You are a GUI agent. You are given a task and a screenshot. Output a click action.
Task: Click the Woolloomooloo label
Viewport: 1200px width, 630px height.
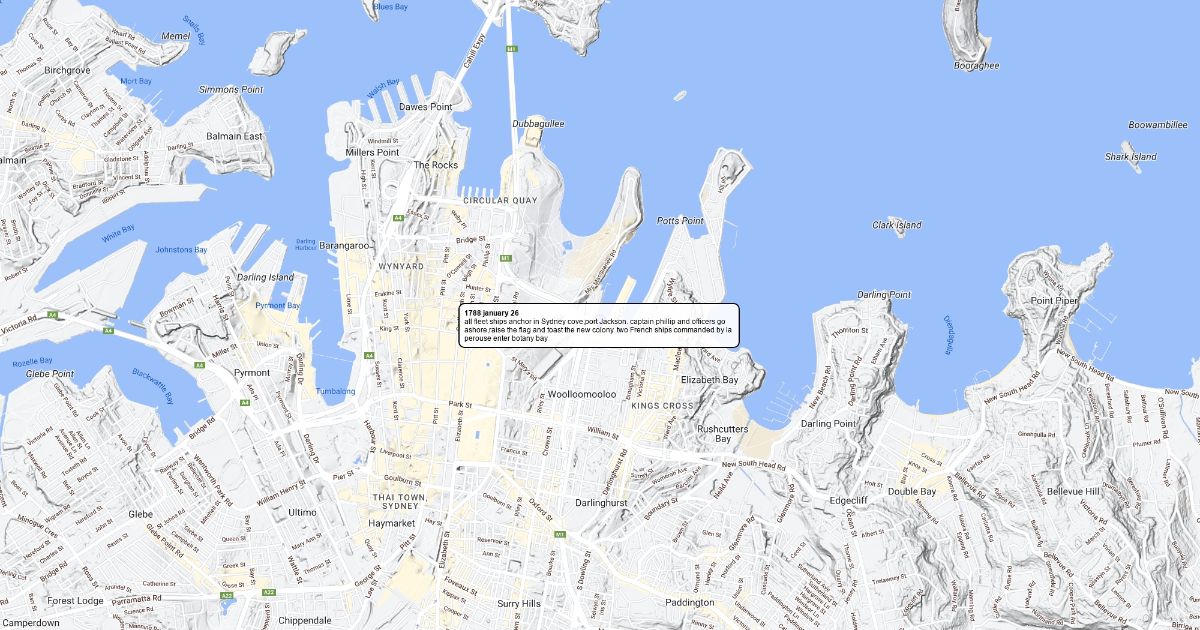[581, 395]
